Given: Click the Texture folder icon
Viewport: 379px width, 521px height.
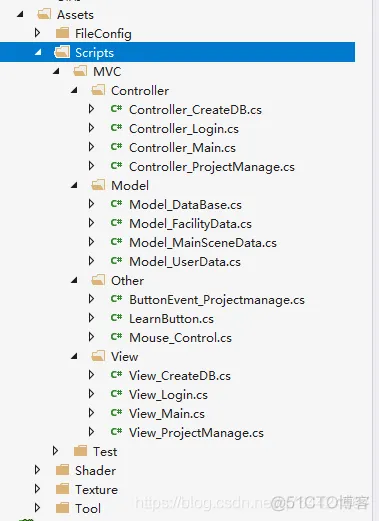Looking at the screenshot, I should point(62,489).
